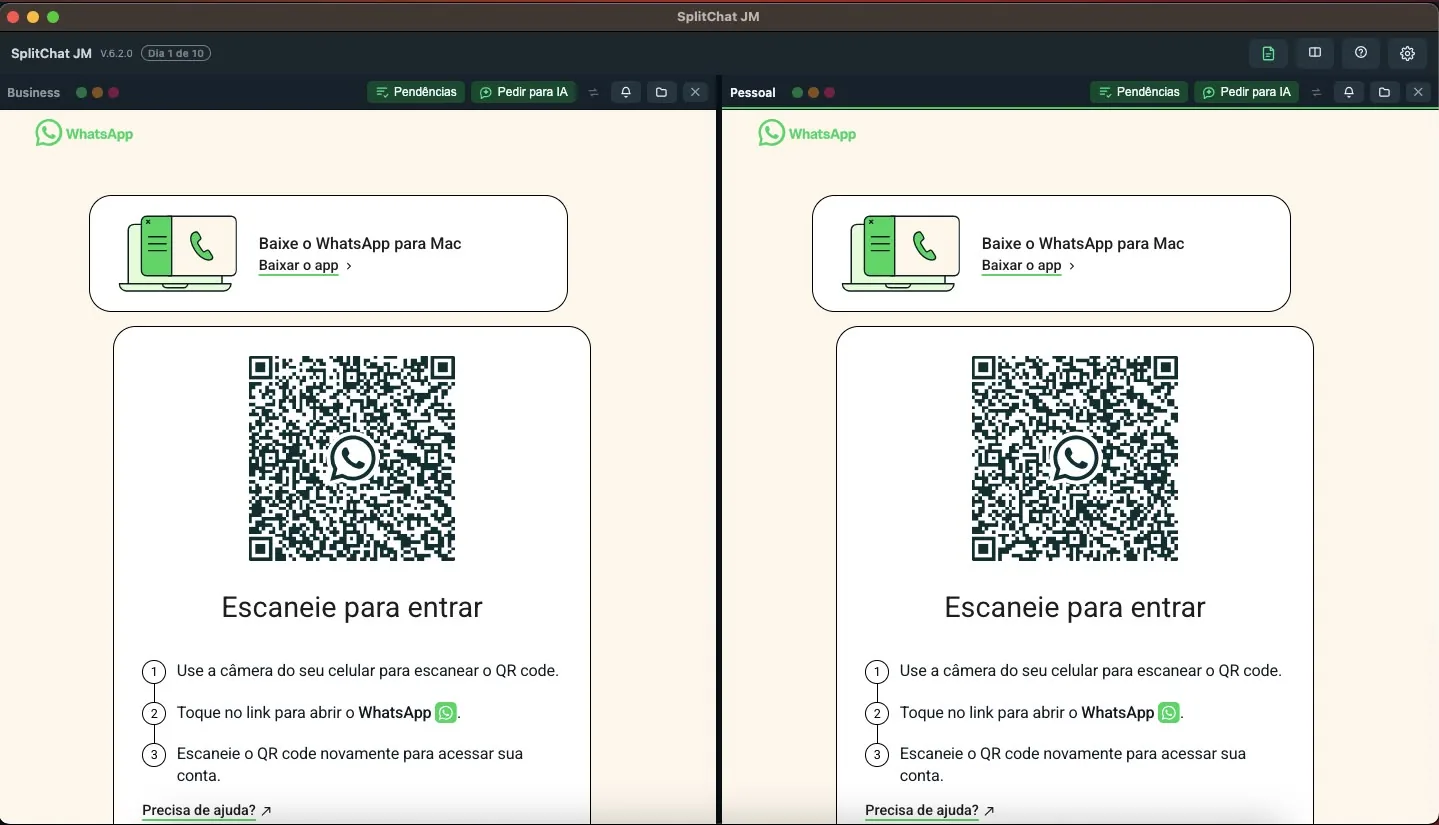
Task: Click the green status dot in Pessoal panel
Action: point(797,93)
